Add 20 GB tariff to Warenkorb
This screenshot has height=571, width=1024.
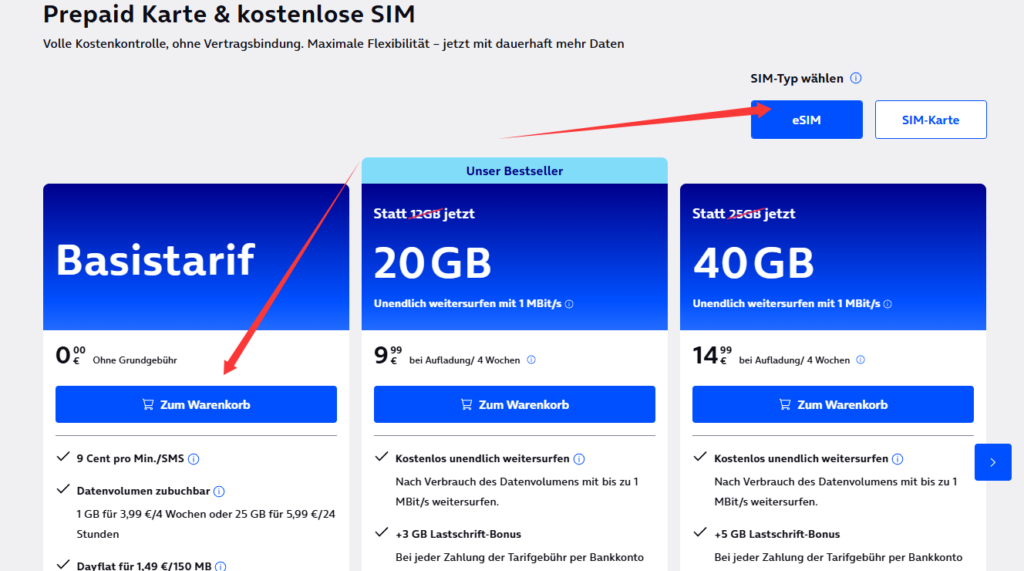click(x=514, y=405)
